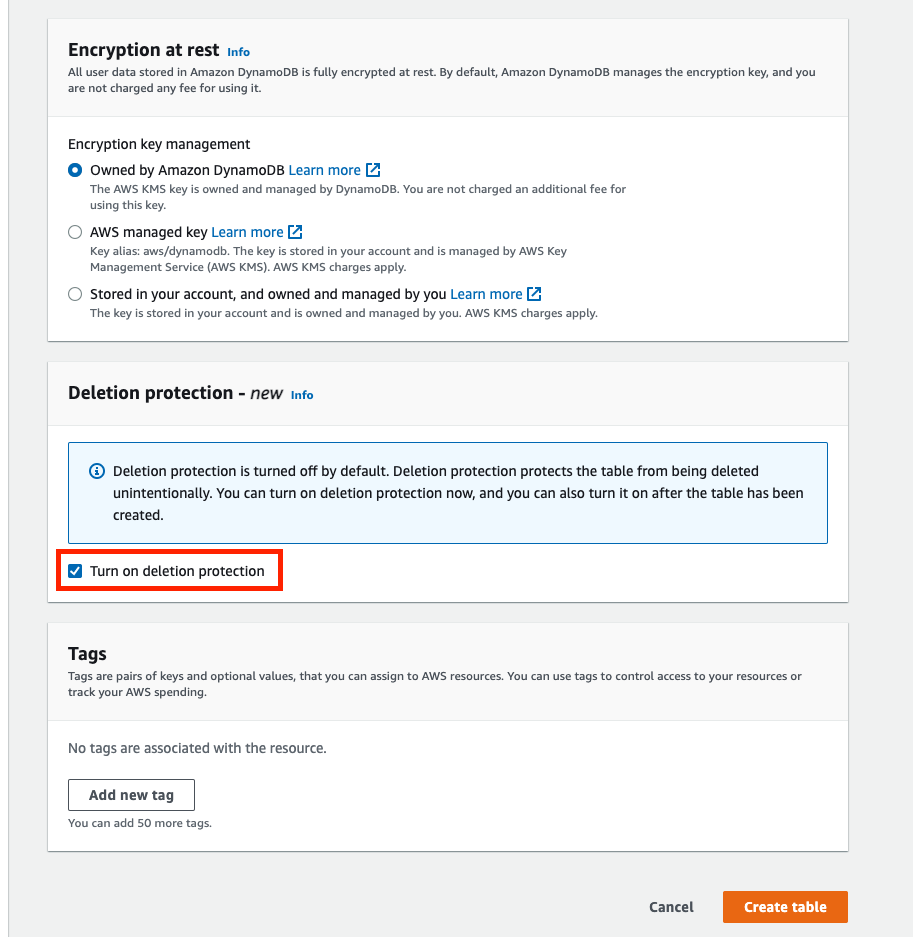Click external link icon in stored-in-your-account row
Viewport: 913px width, 937px height.
[x=534, y=294]
